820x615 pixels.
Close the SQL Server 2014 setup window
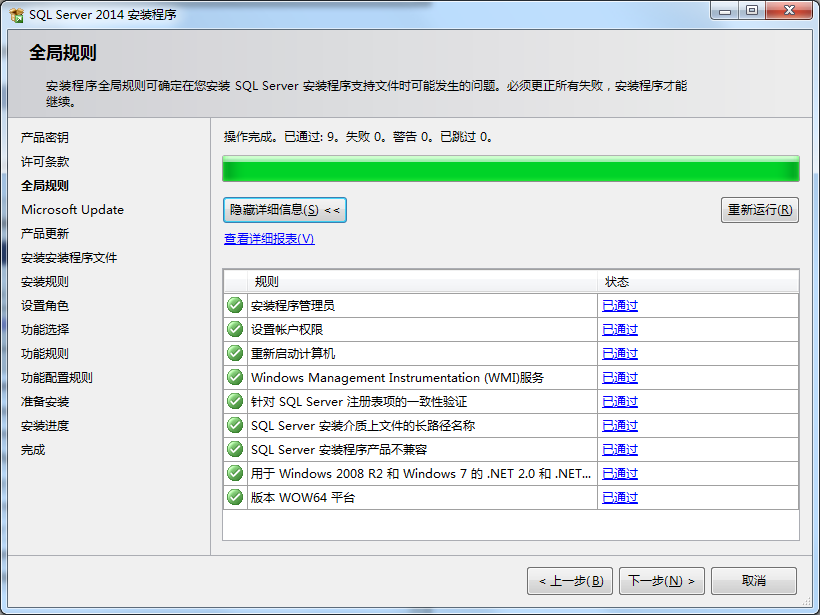789,10
